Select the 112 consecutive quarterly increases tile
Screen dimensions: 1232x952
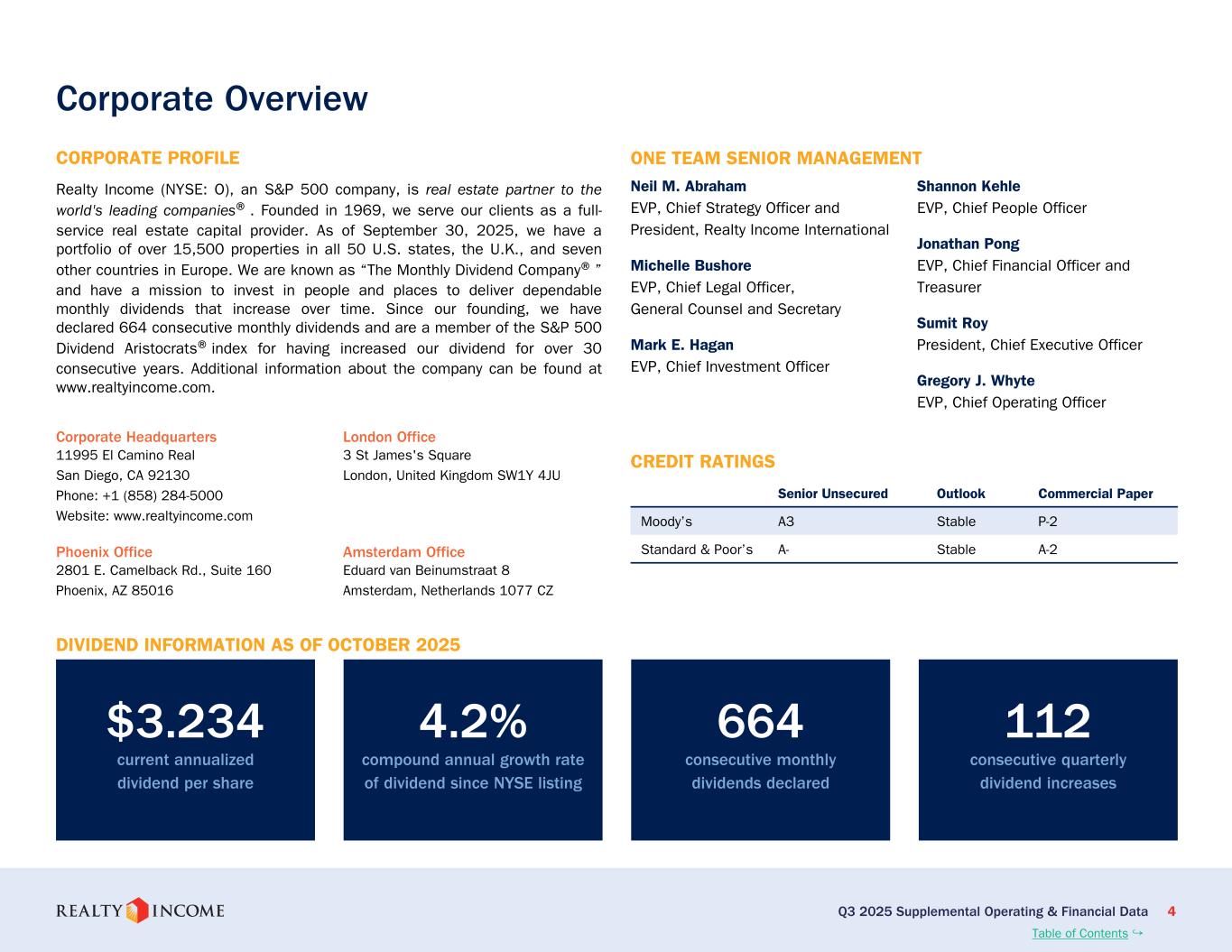point(1048,749)
